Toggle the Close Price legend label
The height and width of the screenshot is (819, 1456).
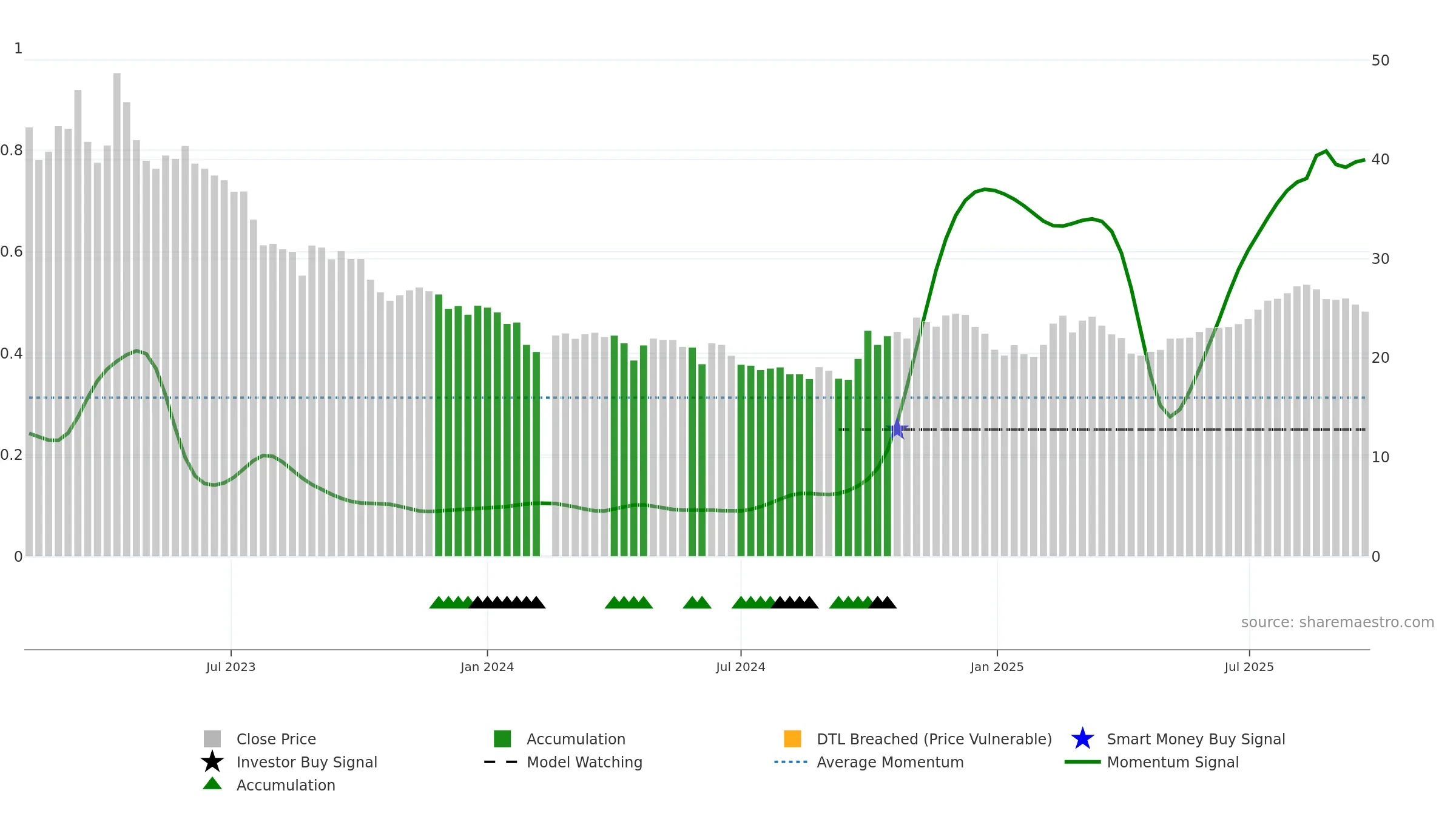[276, 739]
